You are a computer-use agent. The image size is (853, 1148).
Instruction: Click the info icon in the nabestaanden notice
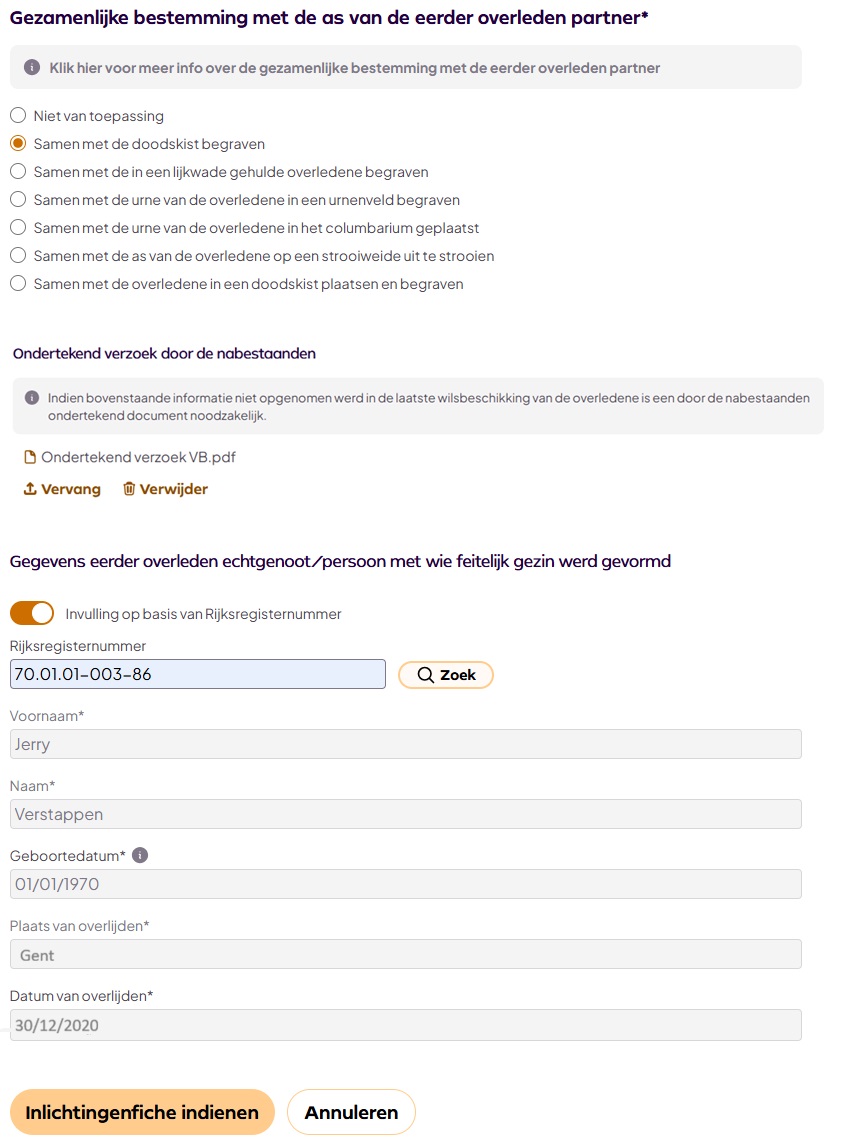point(33,396)
